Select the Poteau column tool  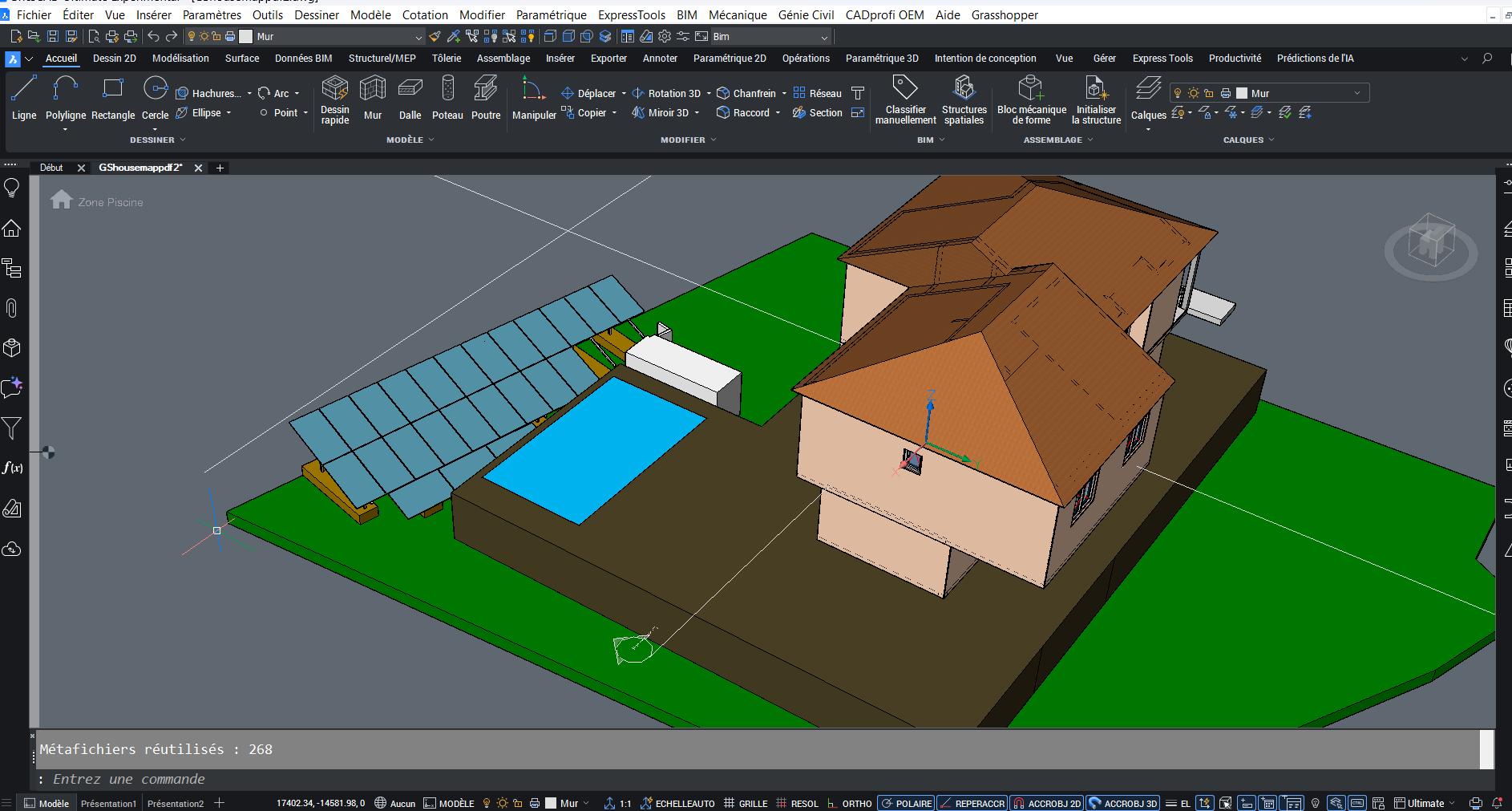447,99
